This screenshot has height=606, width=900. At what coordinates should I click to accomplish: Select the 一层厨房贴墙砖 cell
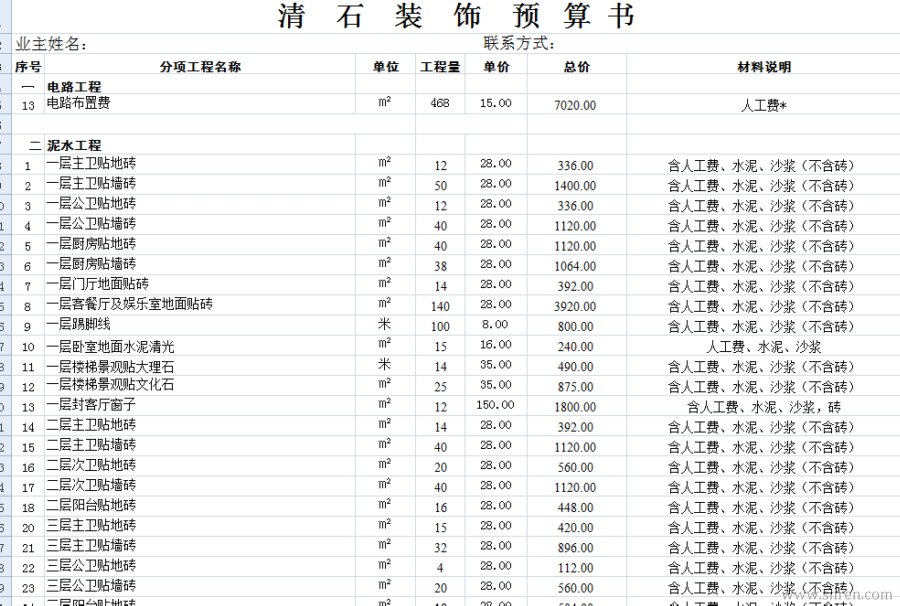click(200, 265)
